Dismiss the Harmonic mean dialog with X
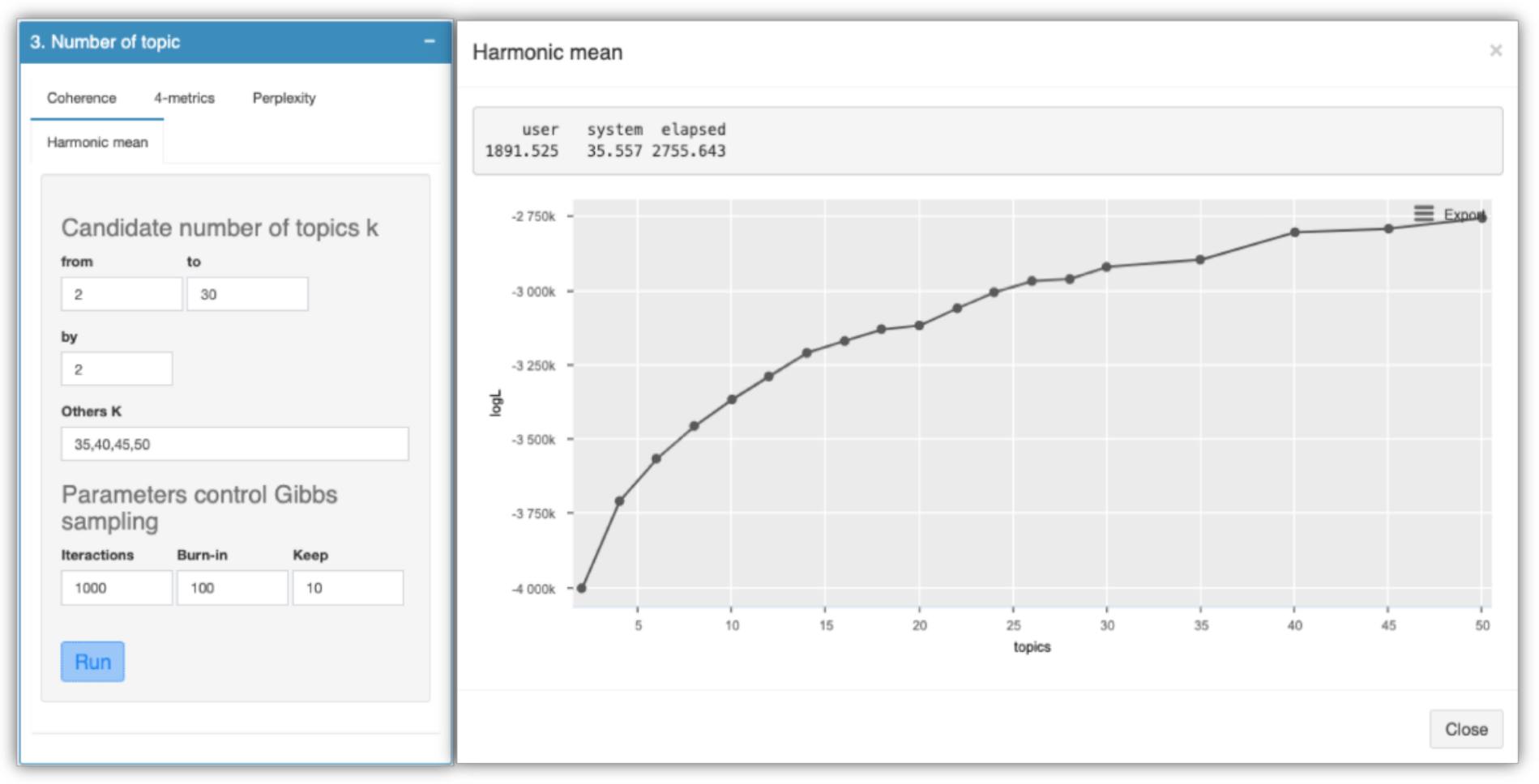Viewport: 1539px width, 784px height. pos(1495,51)
